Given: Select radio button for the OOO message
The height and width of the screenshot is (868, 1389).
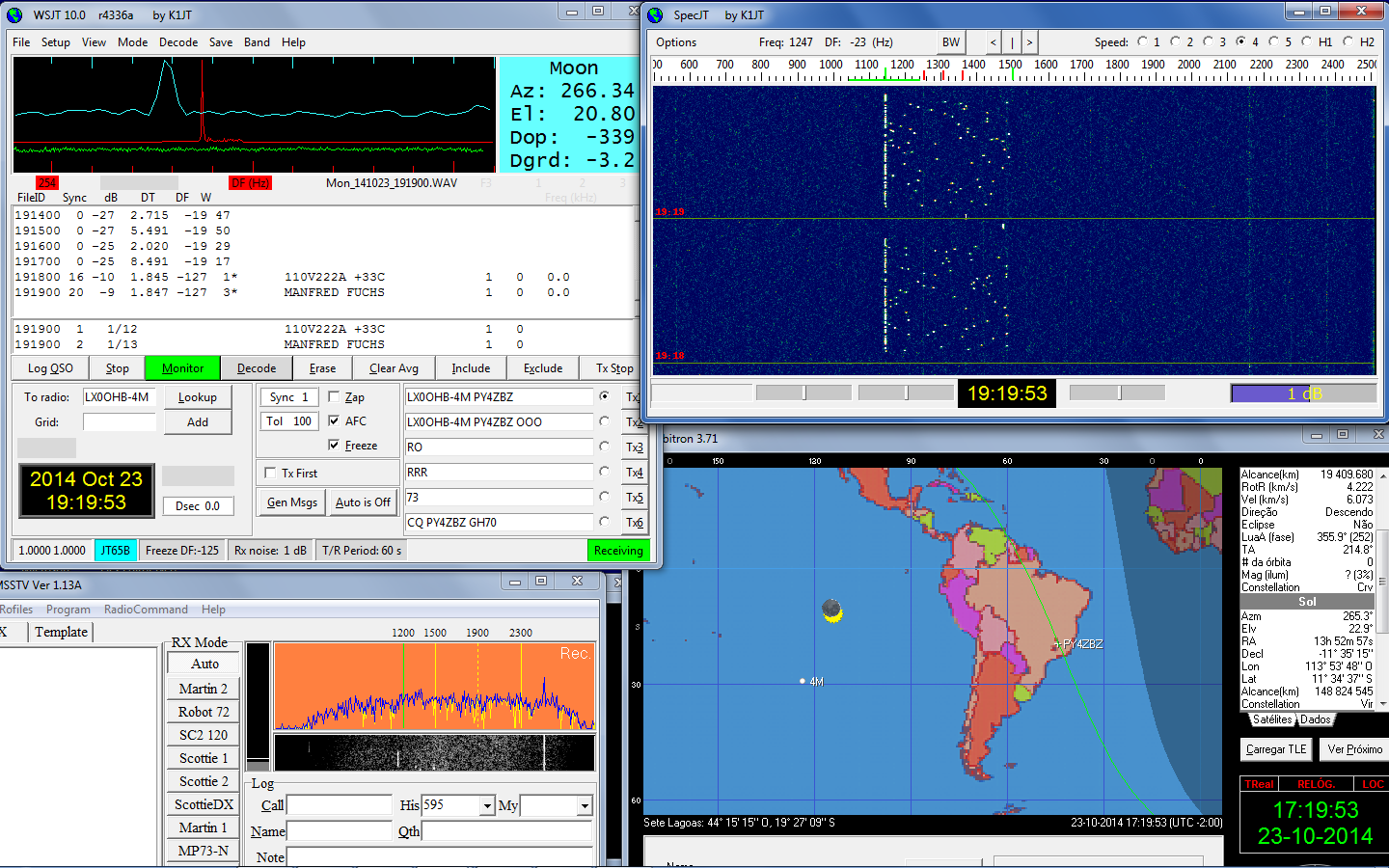Looking at the screenshot, I should coord(605,421).
